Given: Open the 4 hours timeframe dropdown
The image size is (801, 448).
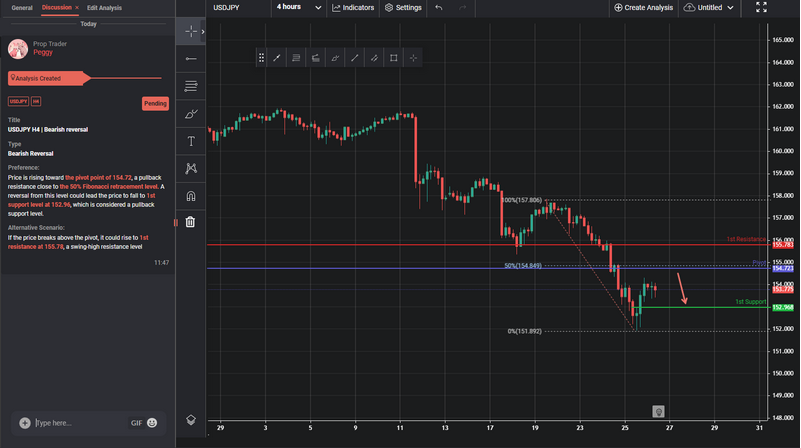Looking at the screenshot, I should (299, 7).
